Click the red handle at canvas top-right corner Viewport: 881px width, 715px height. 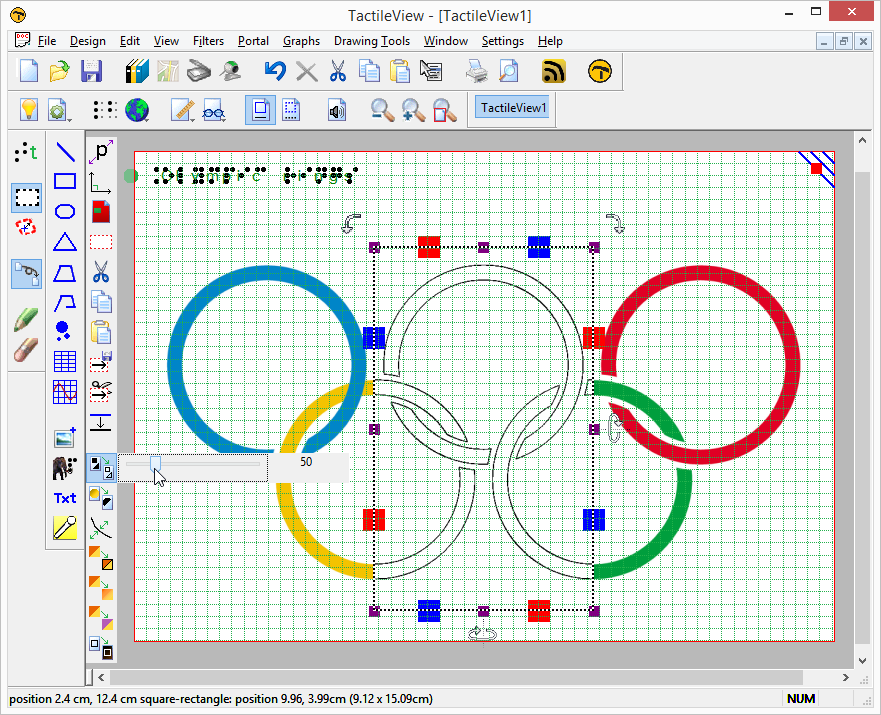tap(816, 169)
